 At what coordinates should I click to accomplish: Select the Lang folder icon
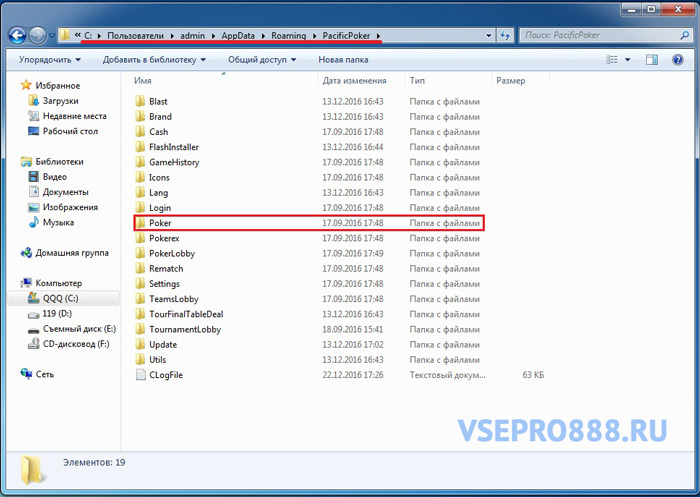(140, 192)
